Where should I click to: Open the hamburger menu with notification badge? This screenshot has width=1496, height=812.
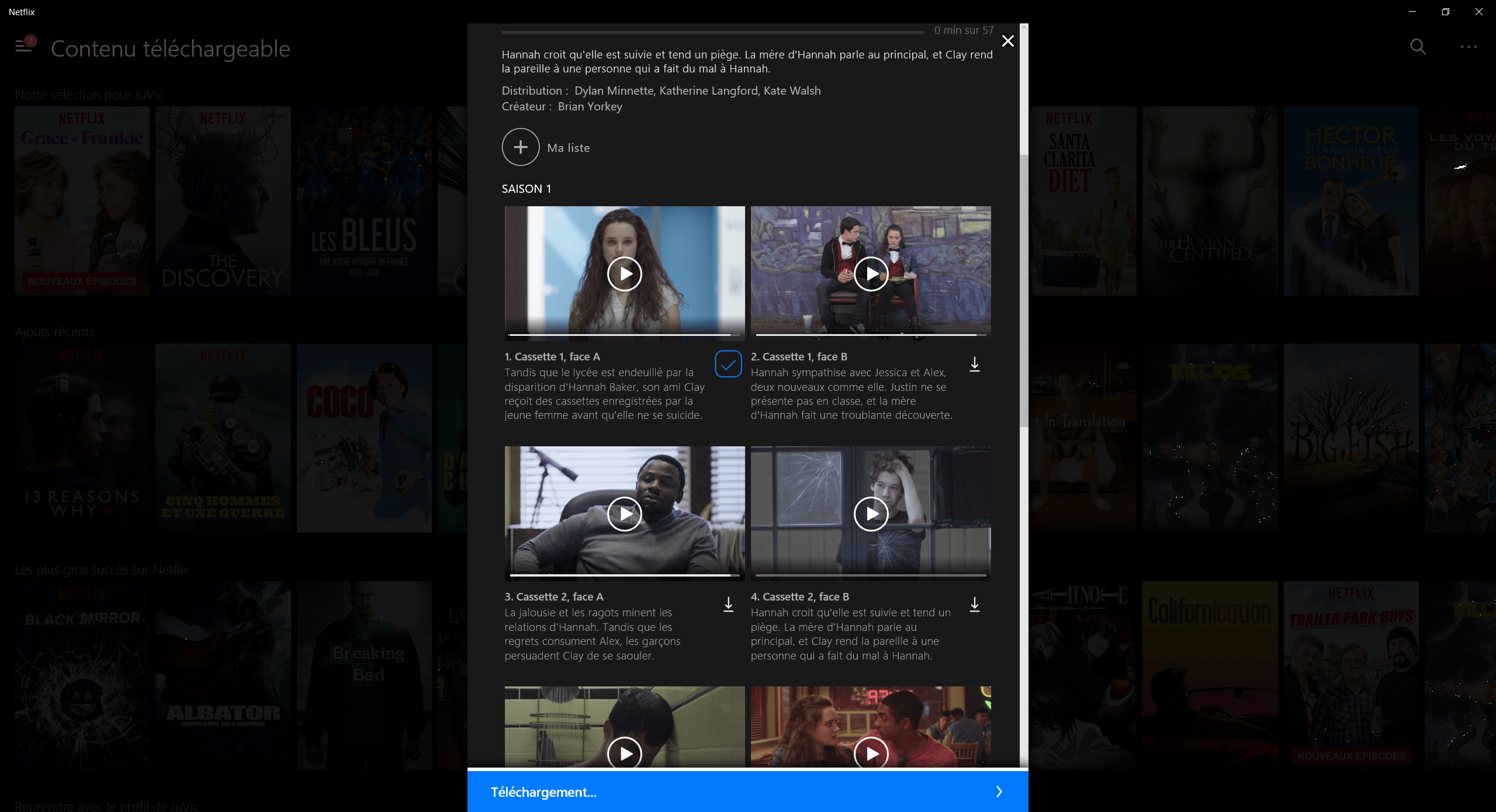[23, 46]
